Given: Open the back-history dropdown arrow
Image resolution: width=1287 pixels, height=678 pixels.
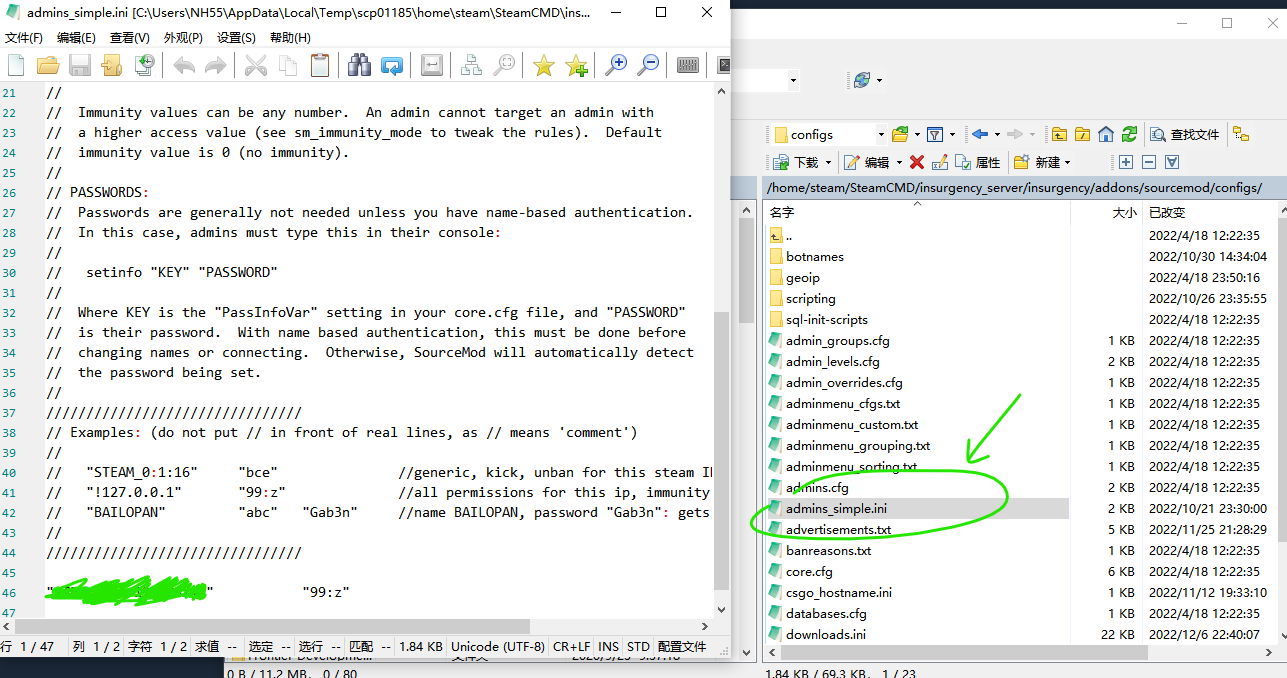Looking at the screenshot, I should pyautogui.click(x=996, y=134).
